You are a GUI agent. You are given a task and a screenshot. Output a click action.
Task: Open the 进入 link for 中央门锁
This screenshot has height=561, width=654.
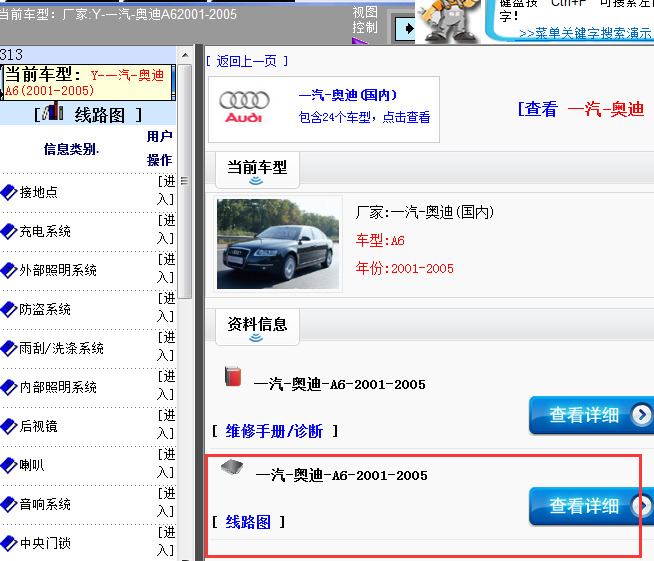166,541
